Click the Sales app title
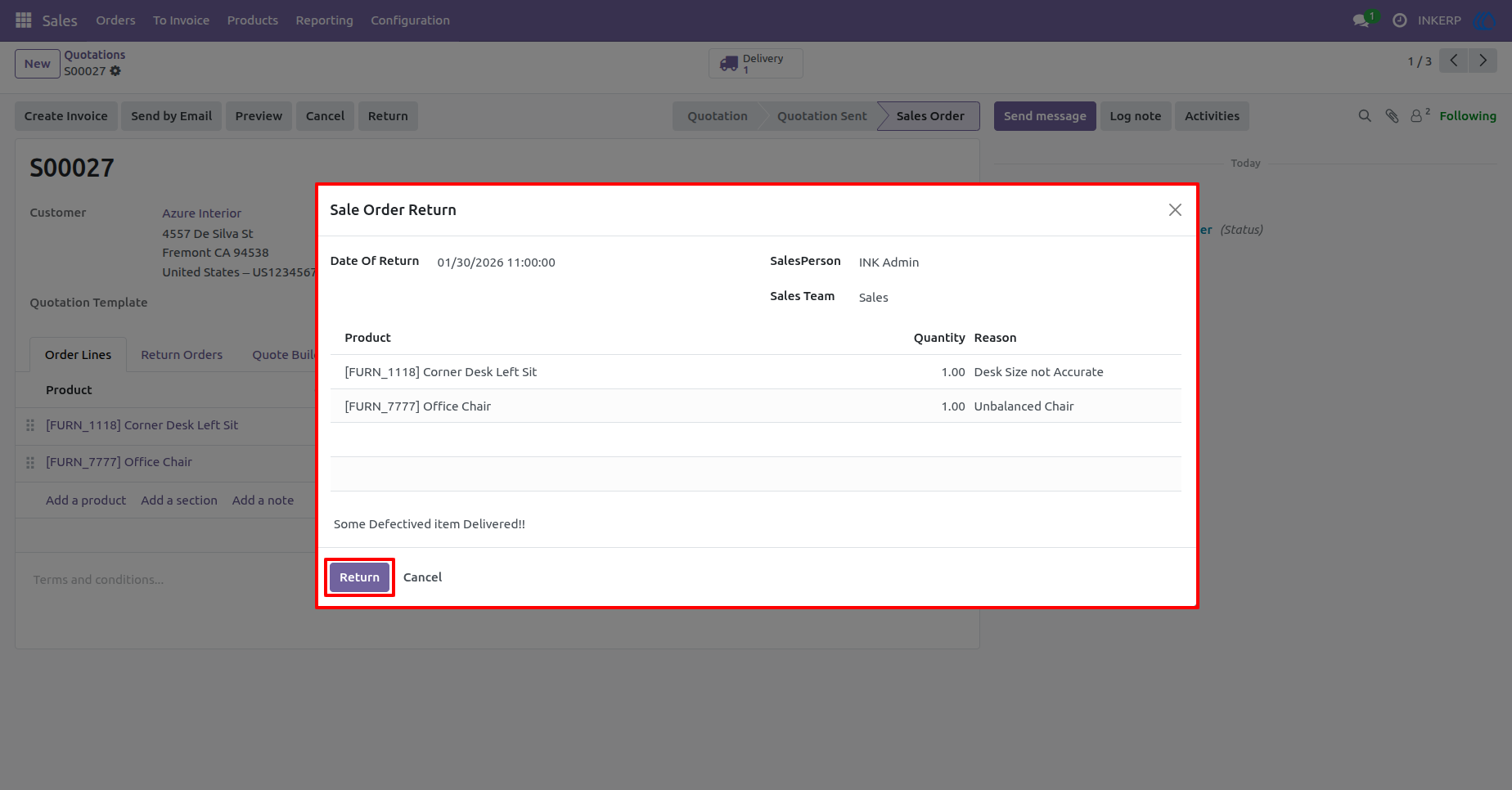Viewport: 1512px width, 790px height. [60, 20]
